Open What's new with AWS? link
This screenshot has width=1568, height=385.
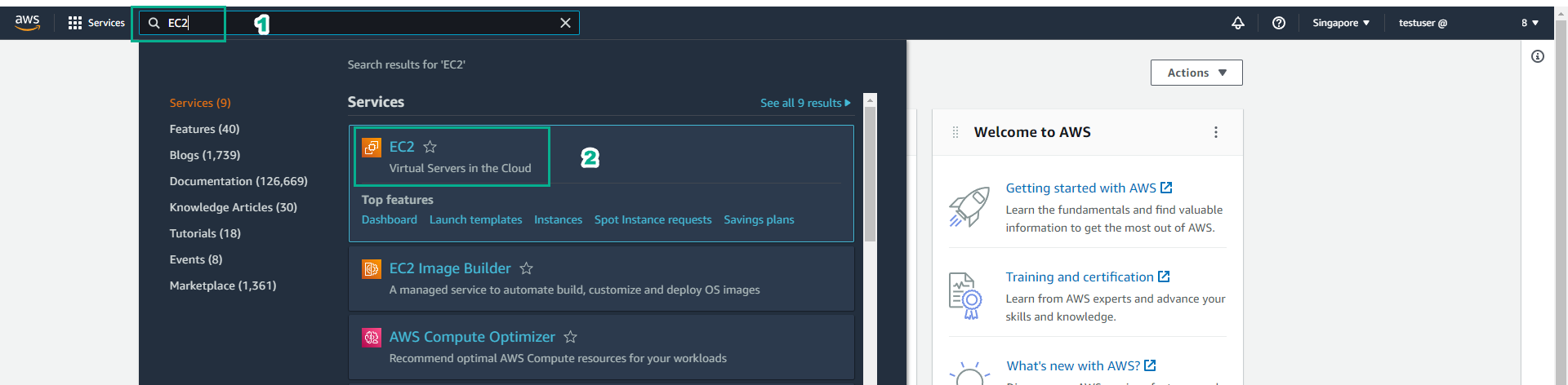point(1072,365)
